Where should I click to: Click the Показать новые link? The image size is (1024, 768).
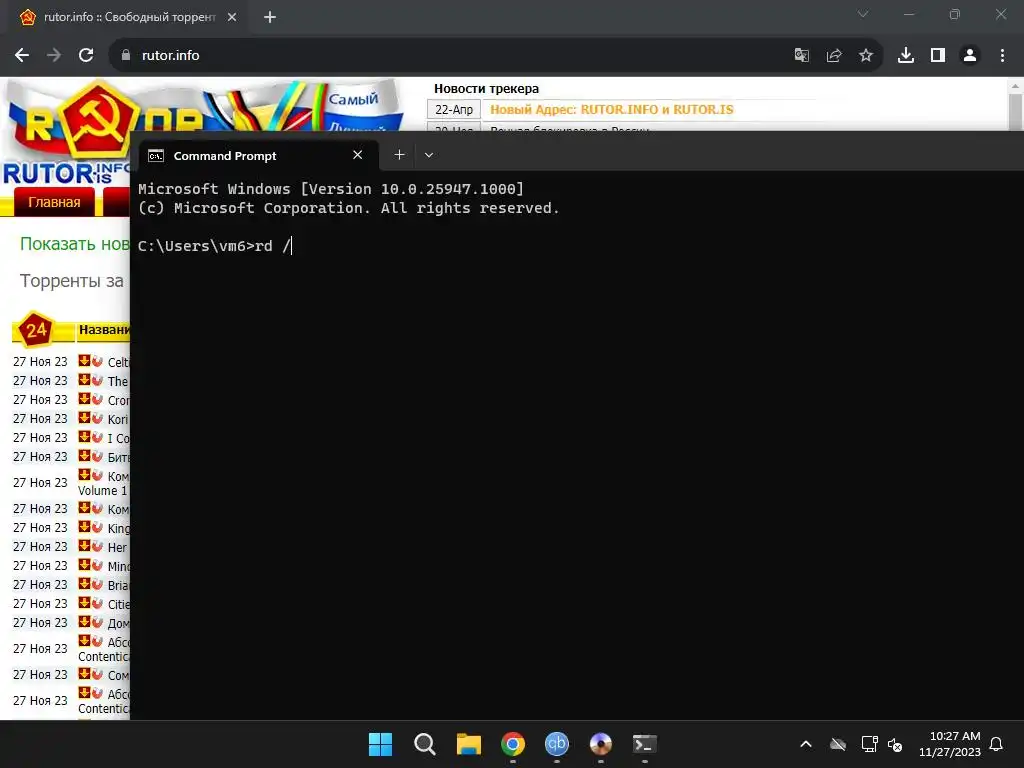click(74, 244)
